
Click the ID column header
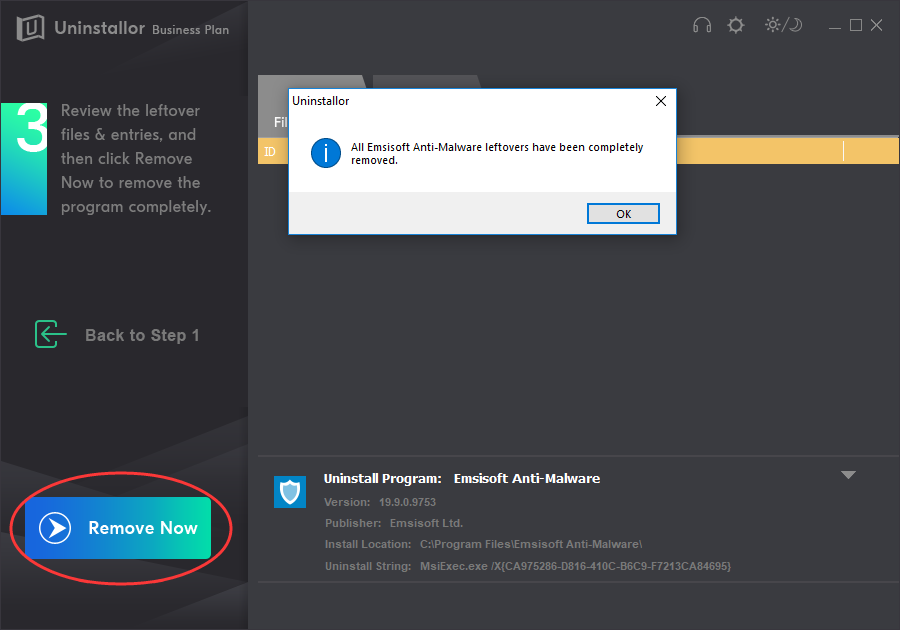(x=270, y=151)
